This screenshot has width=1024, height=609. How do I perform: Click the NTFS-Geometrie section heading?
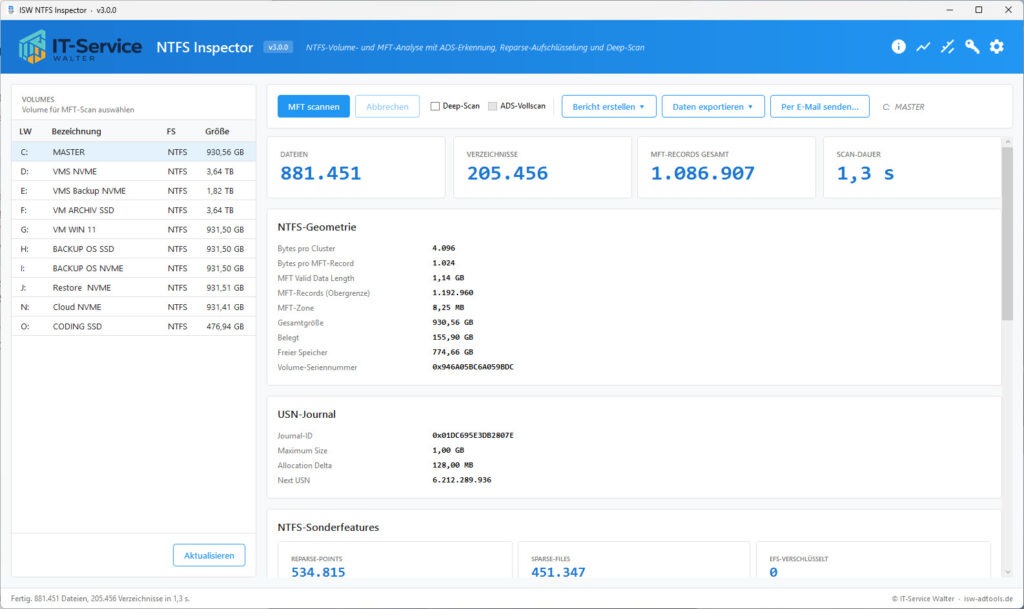tap(317, 227)
